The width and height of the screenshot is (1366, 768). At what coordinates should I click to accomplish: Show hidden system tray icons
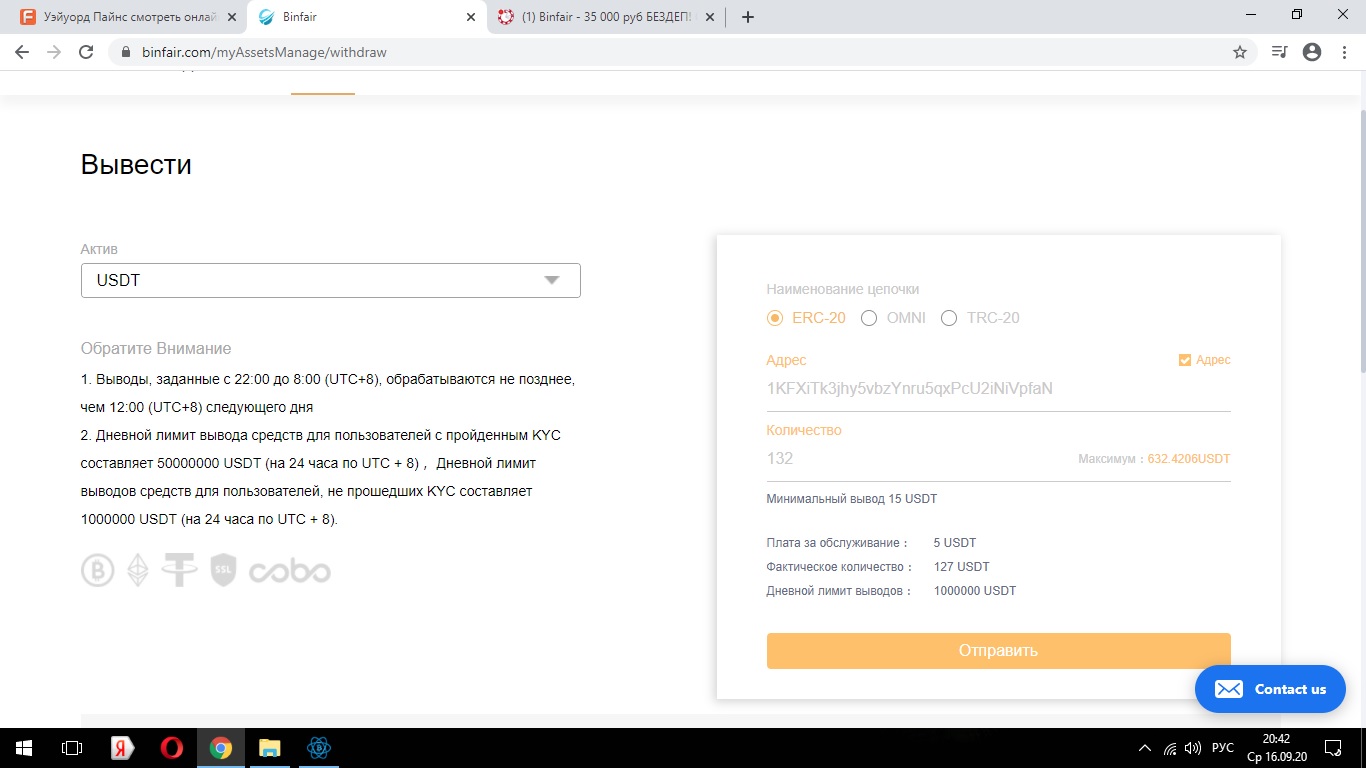tap(1145, 748)
